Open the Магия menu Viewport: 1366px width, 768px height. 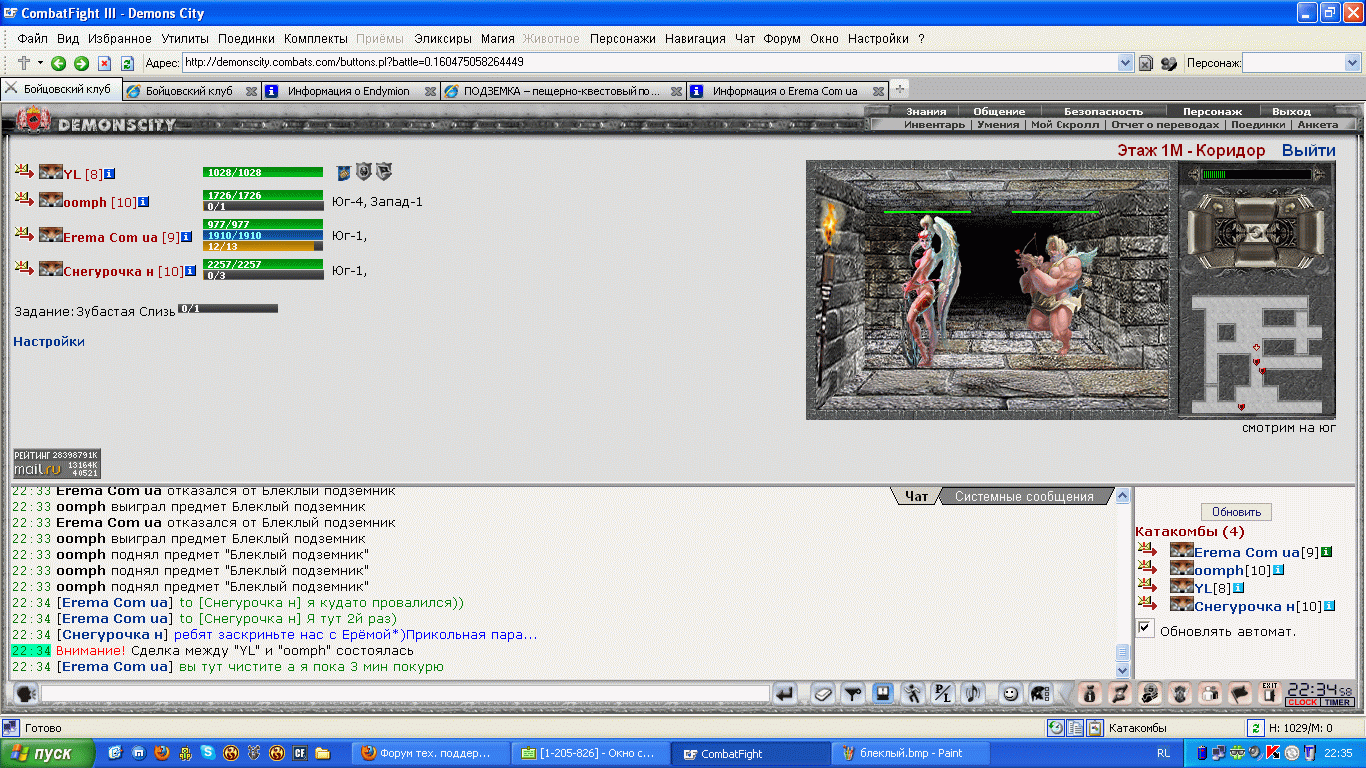(x=497, y=39)
